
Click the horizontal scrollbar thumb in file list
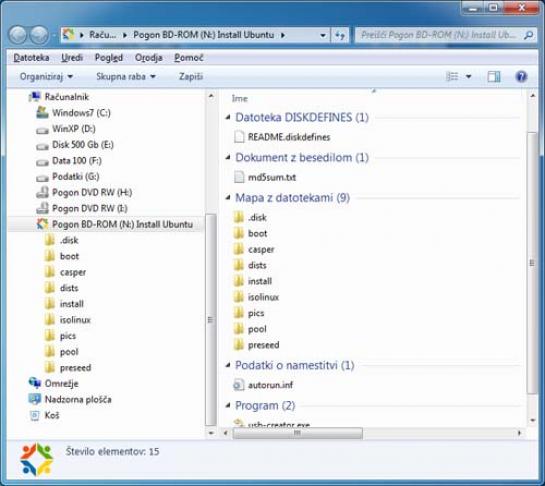point(298,433)
